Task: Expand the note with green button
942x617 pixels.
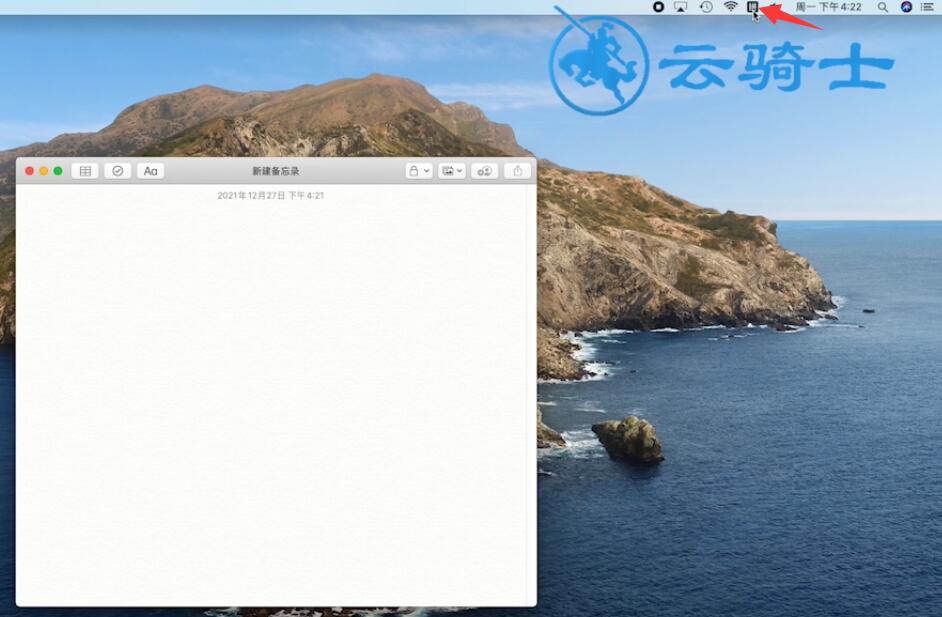Action: click(x=58, y=171)
